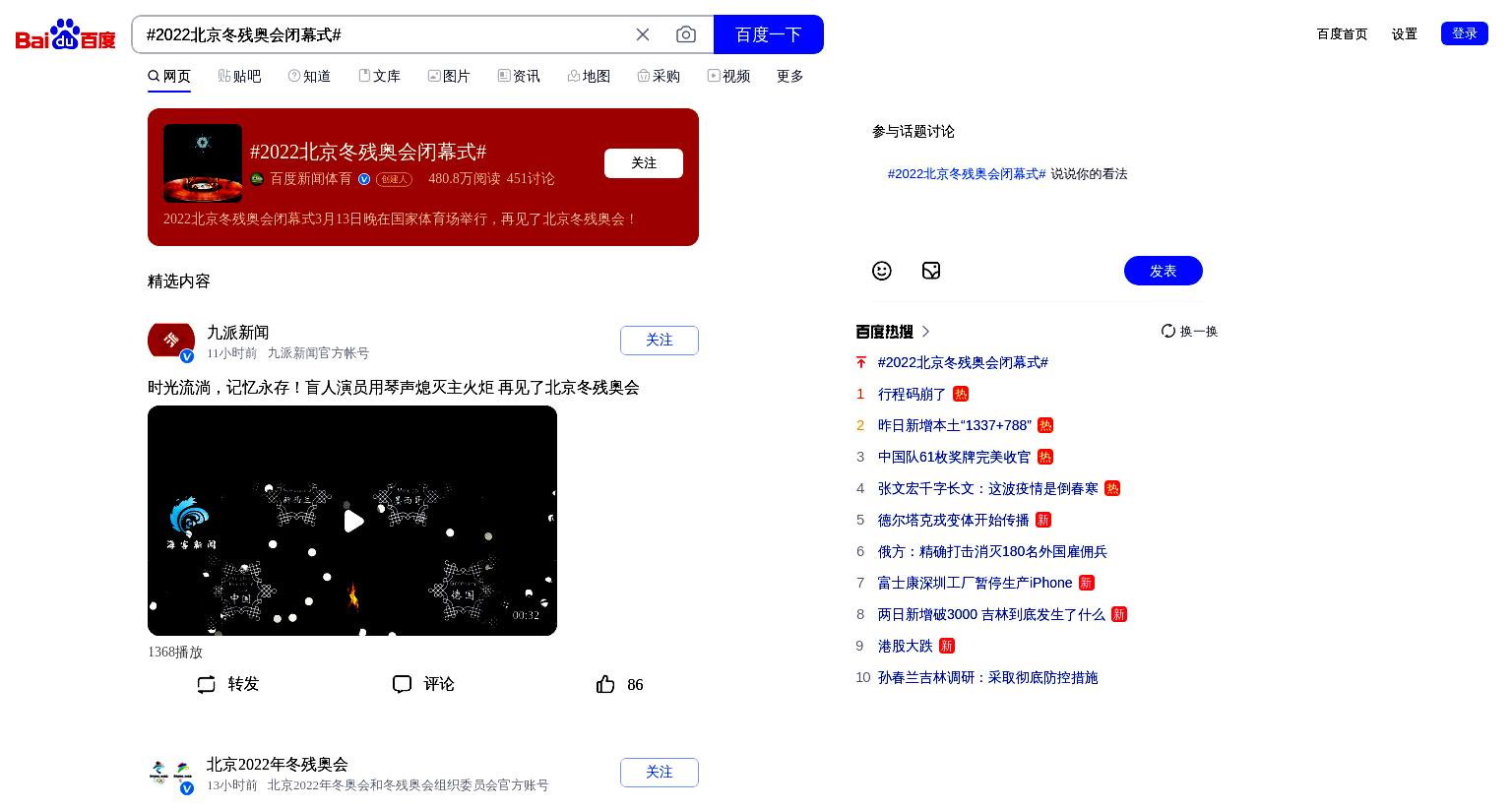Switch to the 知道 tab

(x=309, y=76)
